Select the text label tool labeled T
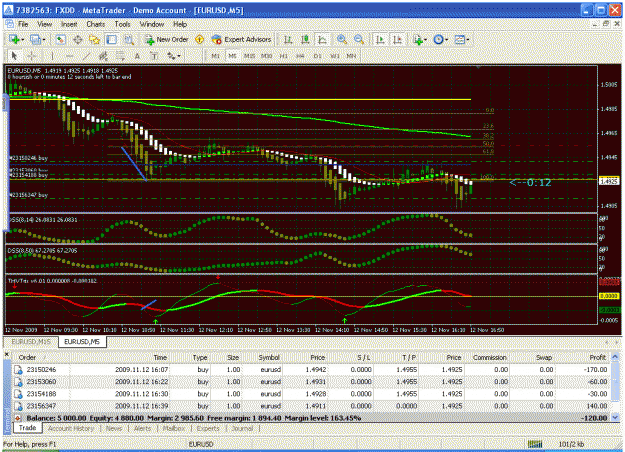The height and width of the screenshot is (452, 625). tap(154, 56)
